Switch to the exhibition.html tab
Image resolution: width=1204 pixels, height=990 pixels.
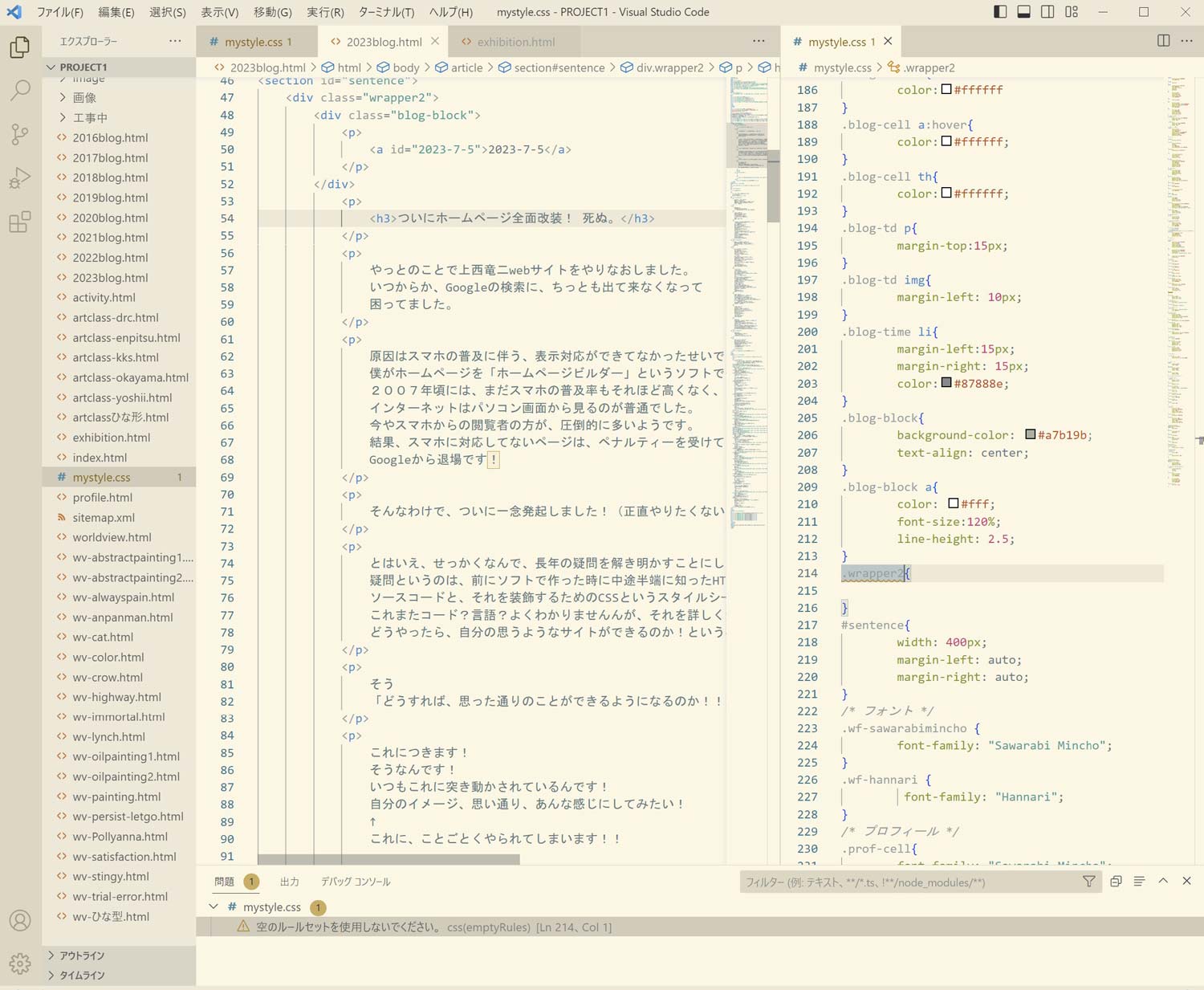[515, 42]
